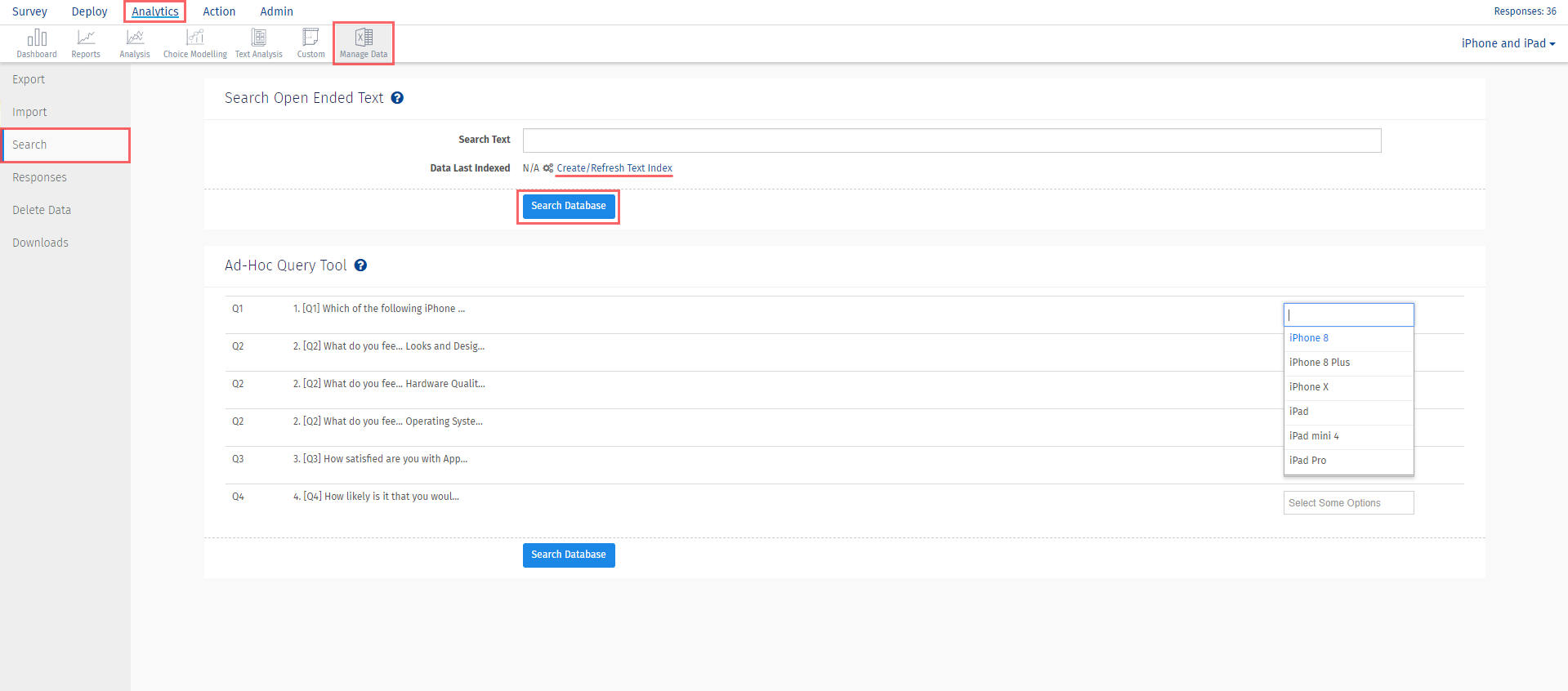1568x691 pixels.
Task: Switch to the Admin menu
Action: click(276, 11)
